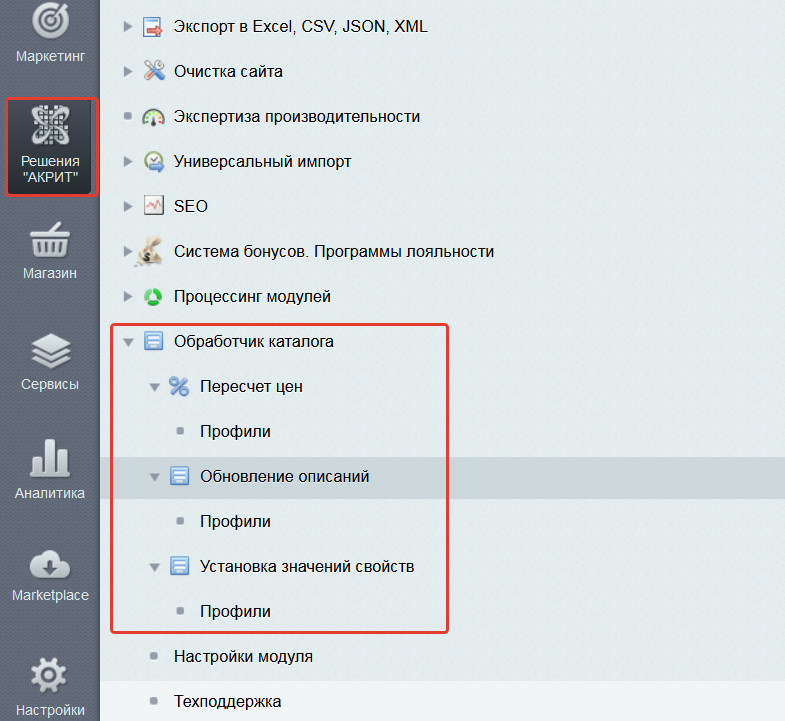The height and width of the screenshot is (721, 785).
Task: Click the Система бонусов icon
Action: click(150, 251)
